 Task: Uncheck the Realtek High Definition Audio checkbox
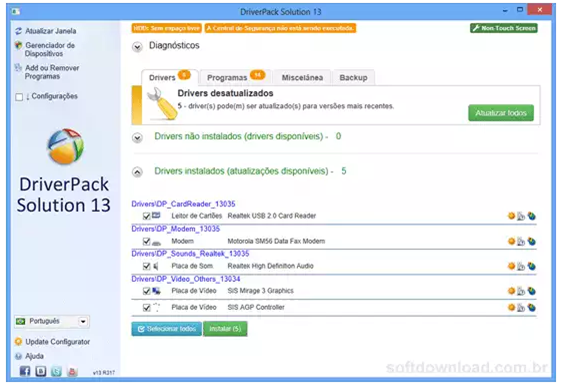coord(146,266)
